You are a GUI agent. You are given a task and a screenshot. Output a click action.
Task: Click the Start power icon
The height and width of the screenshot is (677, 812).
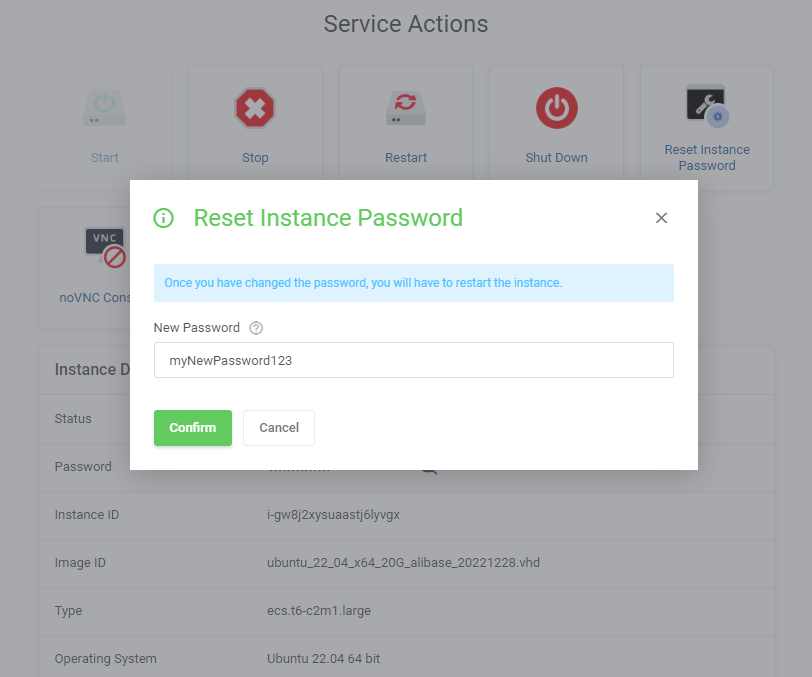tap(105, 108)
